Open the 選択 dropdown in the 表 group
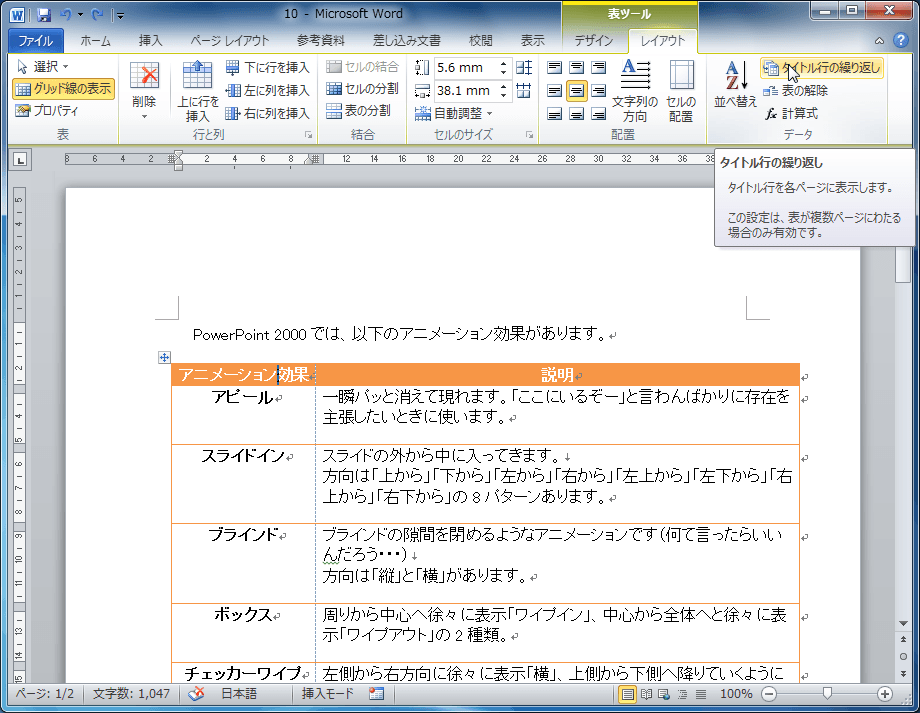The width and height of the screenshot is (920, 713). [x=42, y=66]
